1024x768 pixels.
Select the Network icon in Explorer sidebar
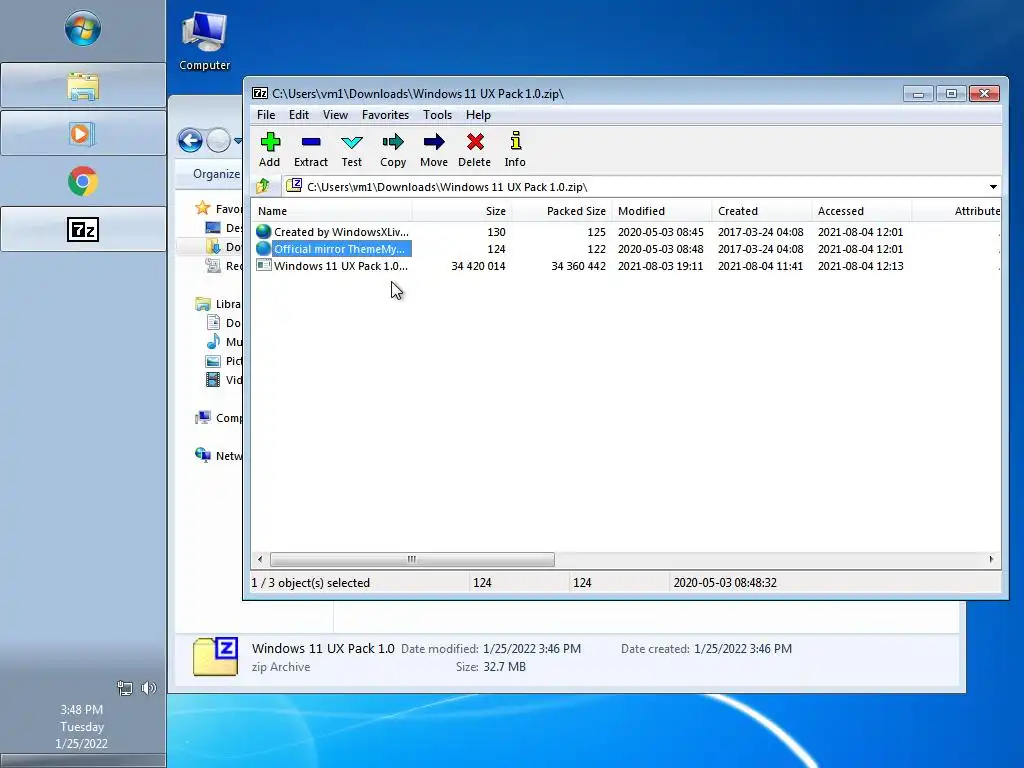coord(202,455)
